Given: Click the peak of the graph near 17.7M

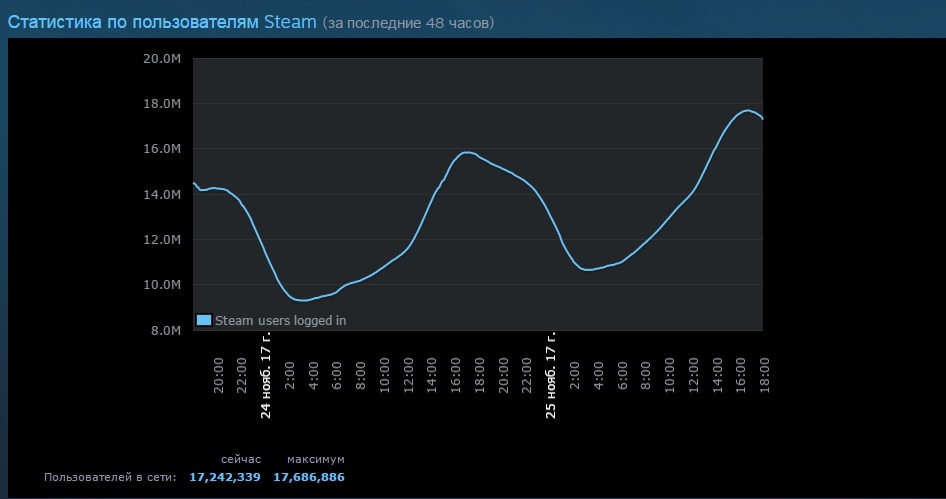Looking at the screenshot, I should coord(747,110).
